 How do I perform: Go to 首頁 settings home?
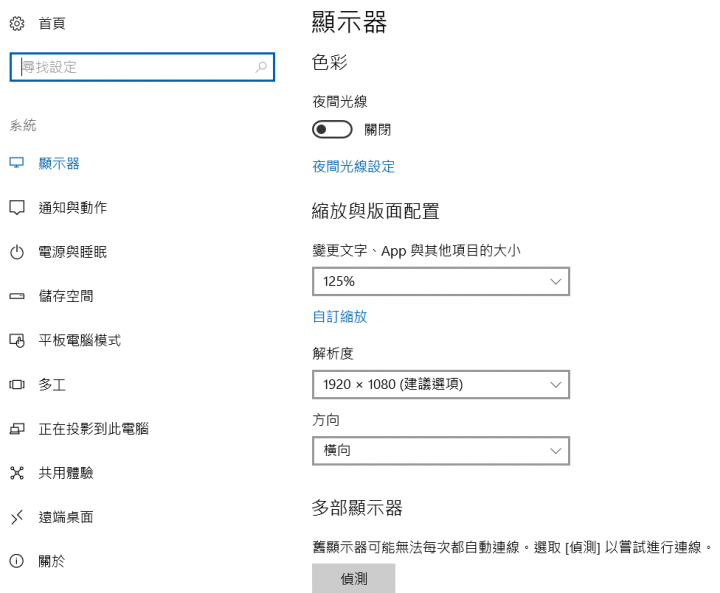tap(52, 23)
